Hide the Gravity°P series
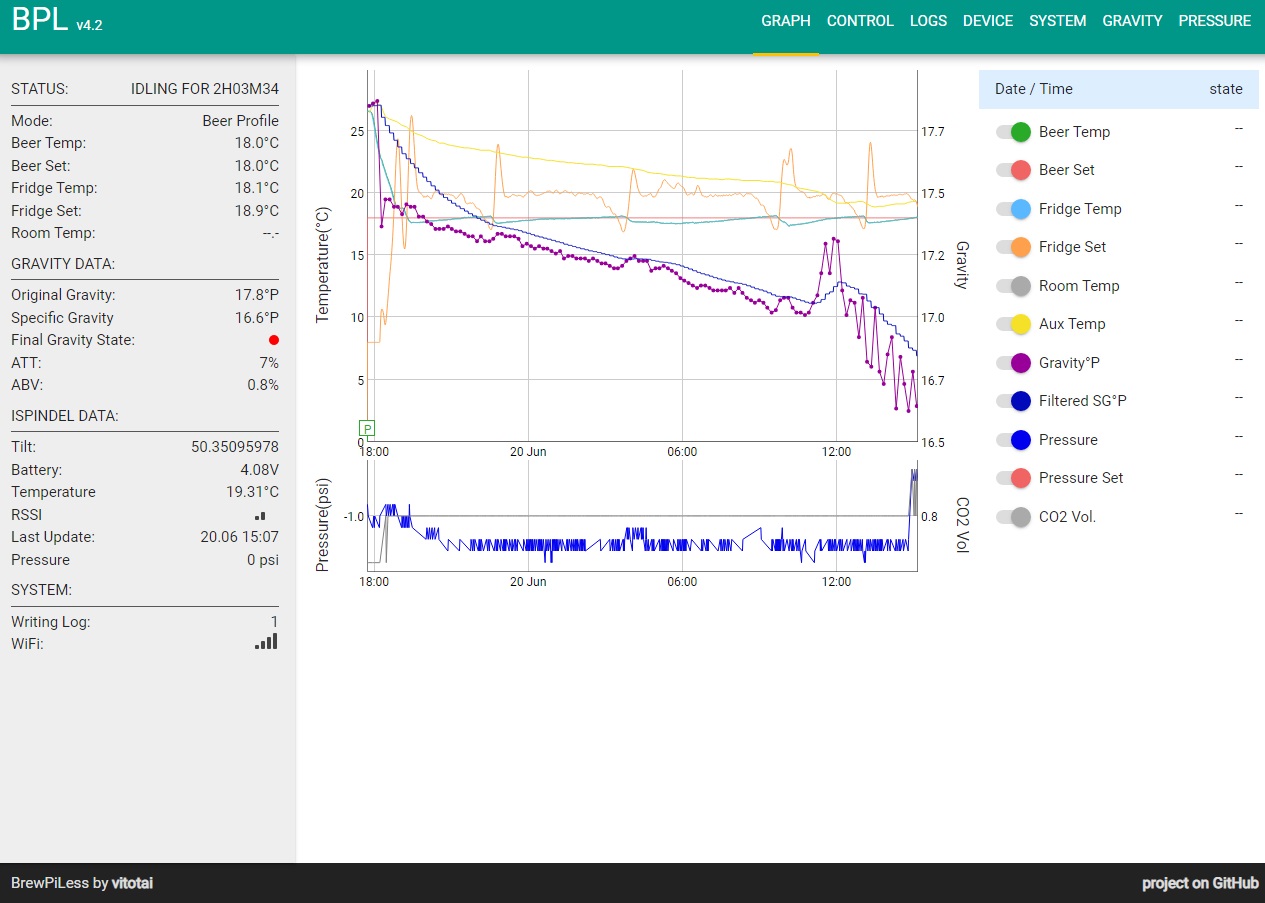 1013,363
